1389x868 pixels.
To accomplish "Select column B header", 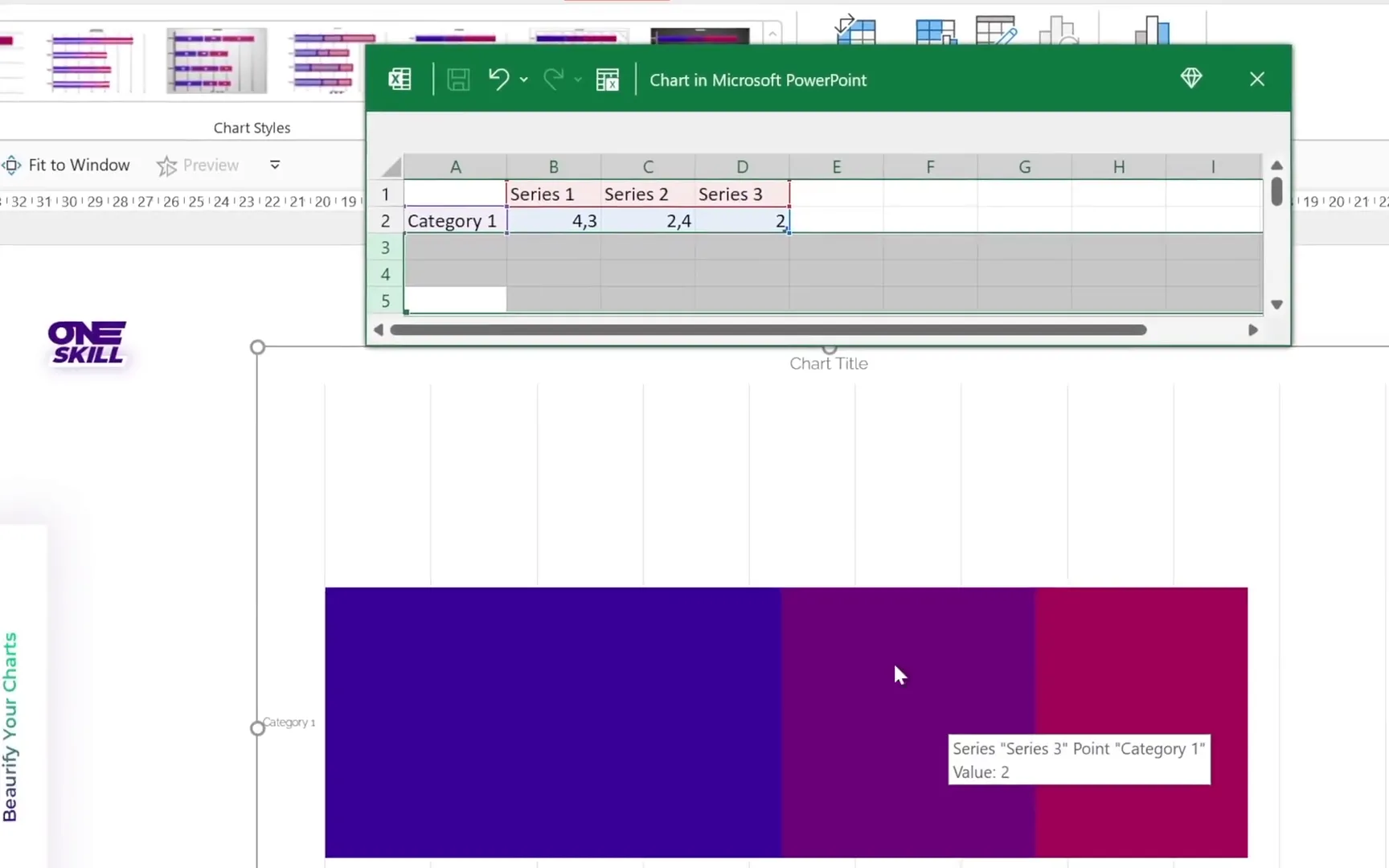I will (554, 166).
